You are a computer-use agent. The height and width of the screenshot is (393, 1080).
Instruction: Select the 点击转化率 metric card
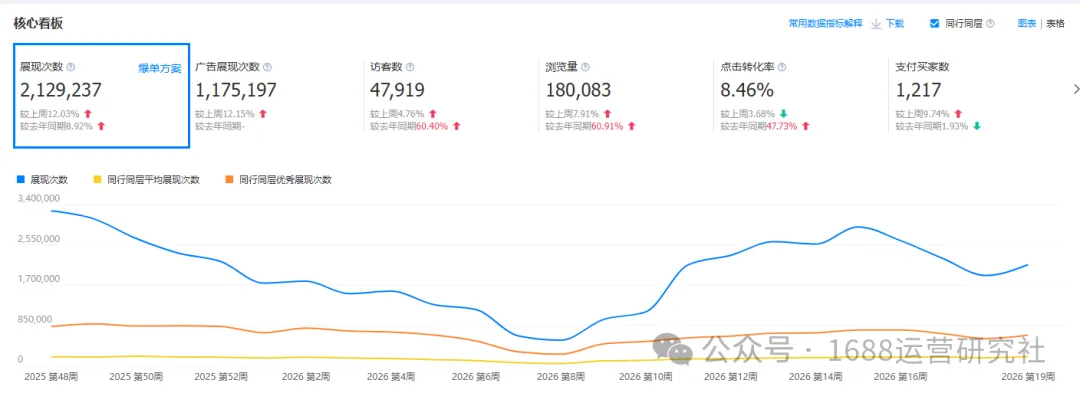801,96
